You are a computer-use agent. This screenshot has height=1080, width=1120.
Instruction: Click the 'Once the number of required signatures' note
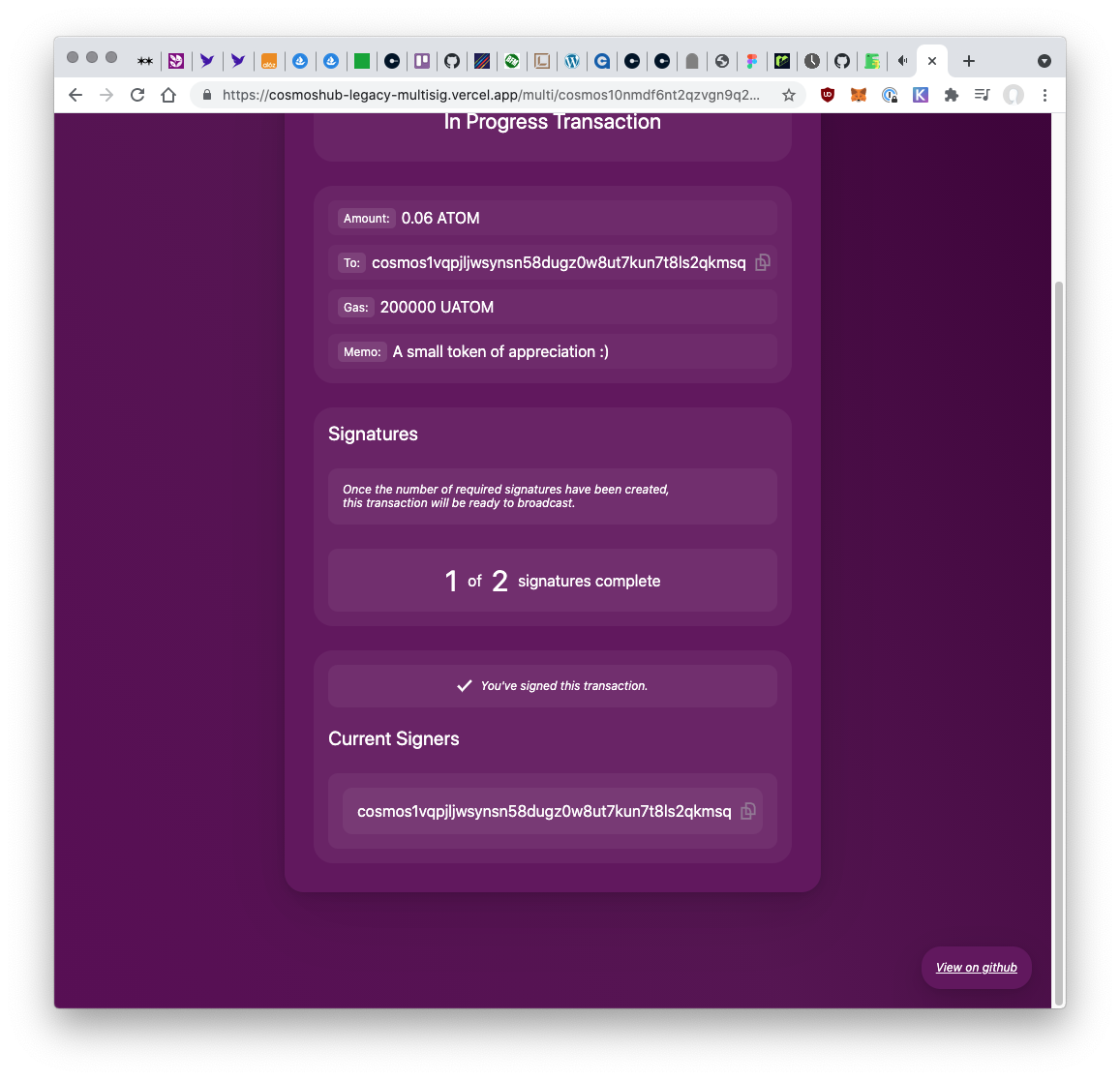pyautogui.click(x=505, y=496)
